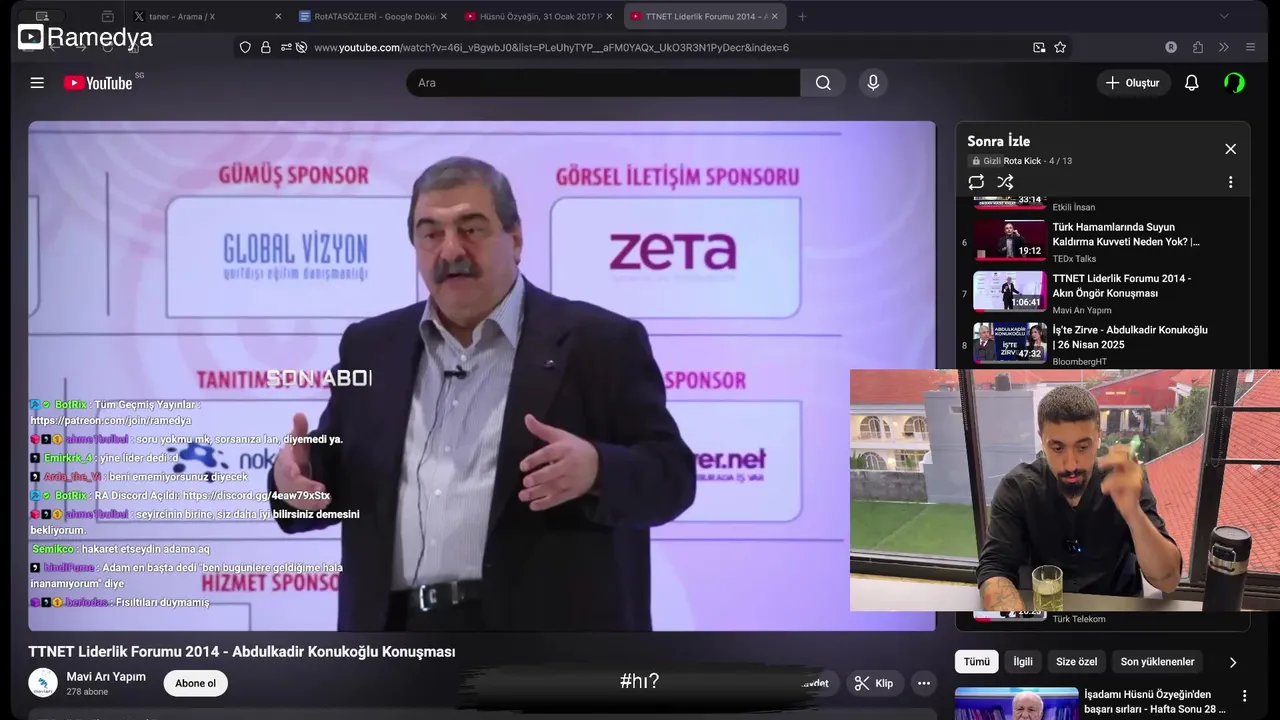
Task: Click the 19:12 duration video thumbnail
Action: tap(1010, 240)
